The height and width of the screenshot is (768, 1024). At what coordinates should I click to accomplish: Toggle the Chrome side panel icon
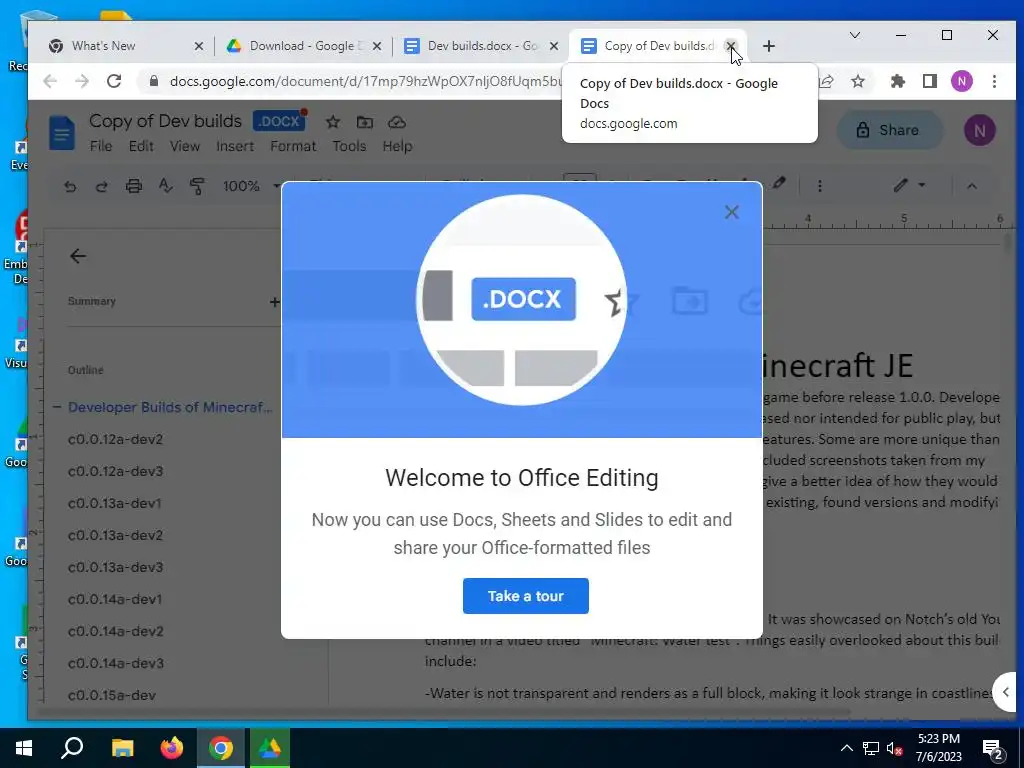point(929,81)
